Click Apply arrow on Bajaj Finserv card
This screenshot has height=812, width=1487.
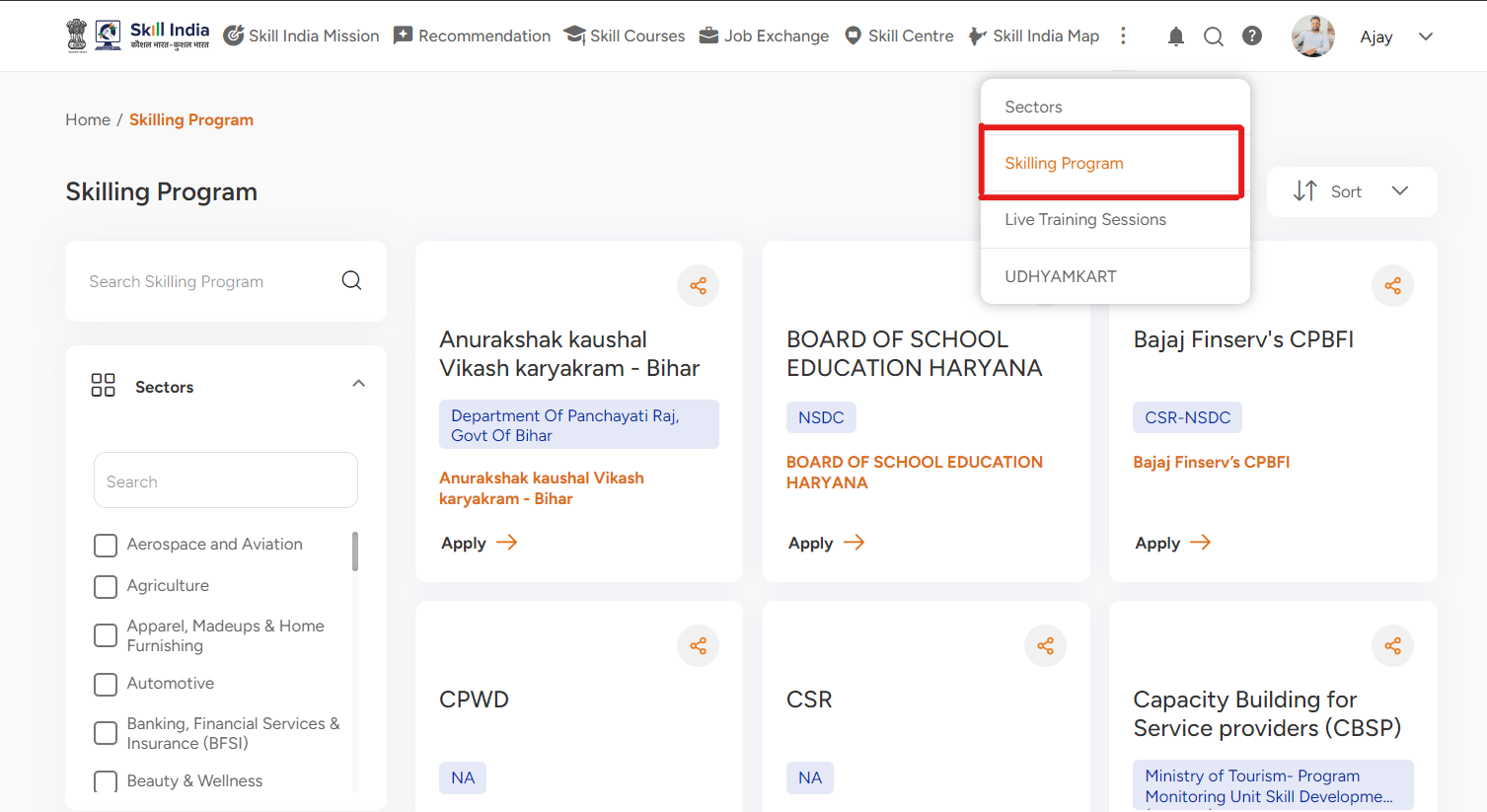point(1201,543)
